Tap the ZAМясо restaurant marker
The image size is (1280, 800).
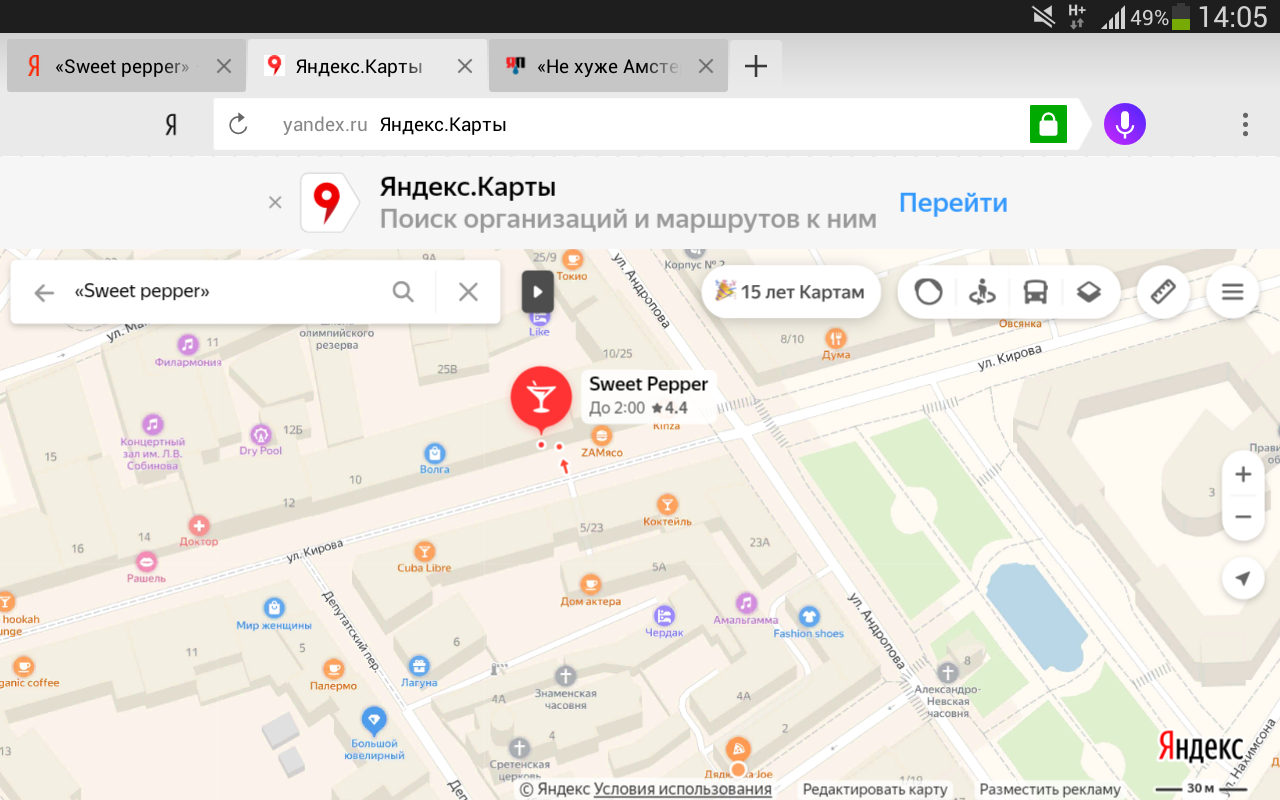click(602, 436)
